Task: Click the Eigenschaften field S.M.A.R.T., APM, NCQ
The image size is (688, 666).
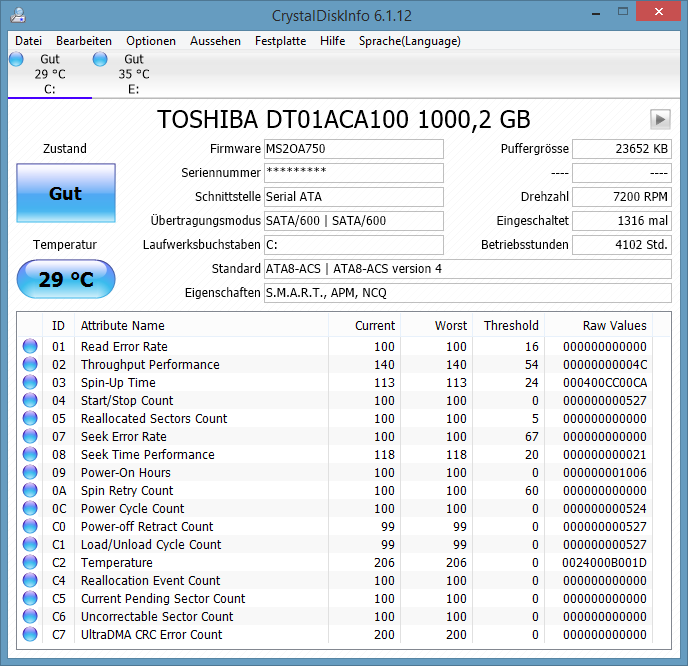Action: pyautogui.click(x=468, y=293)
